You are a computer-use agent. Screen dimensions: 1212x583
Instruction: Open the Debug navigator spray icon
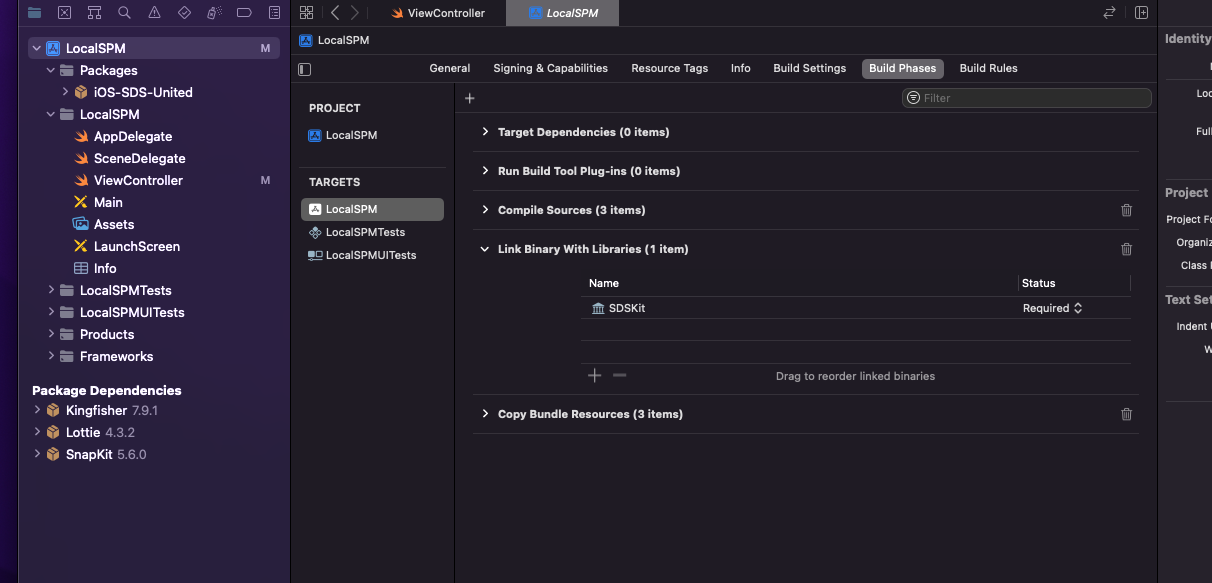(214, 13)
